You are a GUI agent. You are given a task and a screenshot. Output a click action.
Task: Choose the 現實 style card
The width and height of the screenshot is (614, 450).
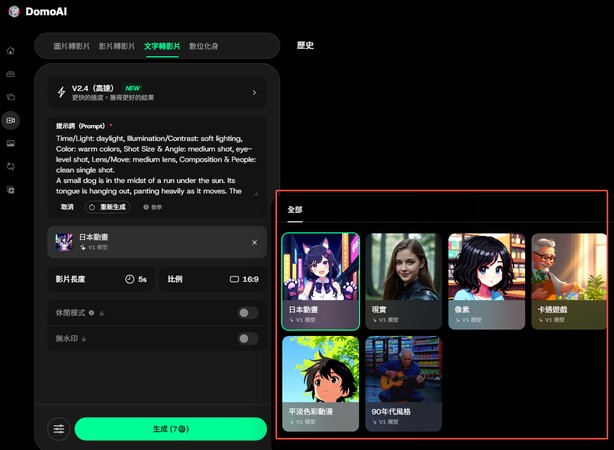coord(403,281)
